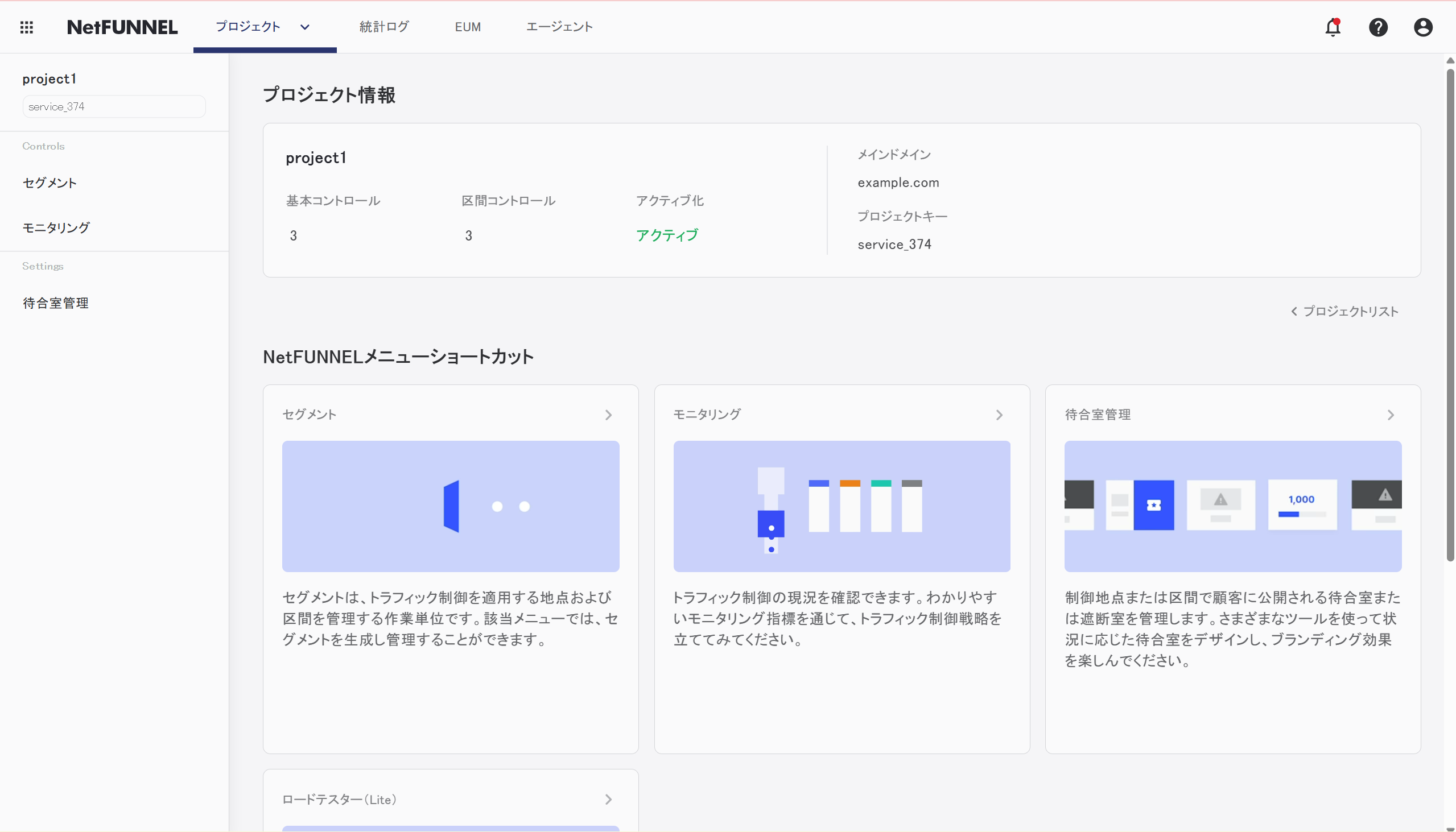Open the エージェント tab

point(559,27)
